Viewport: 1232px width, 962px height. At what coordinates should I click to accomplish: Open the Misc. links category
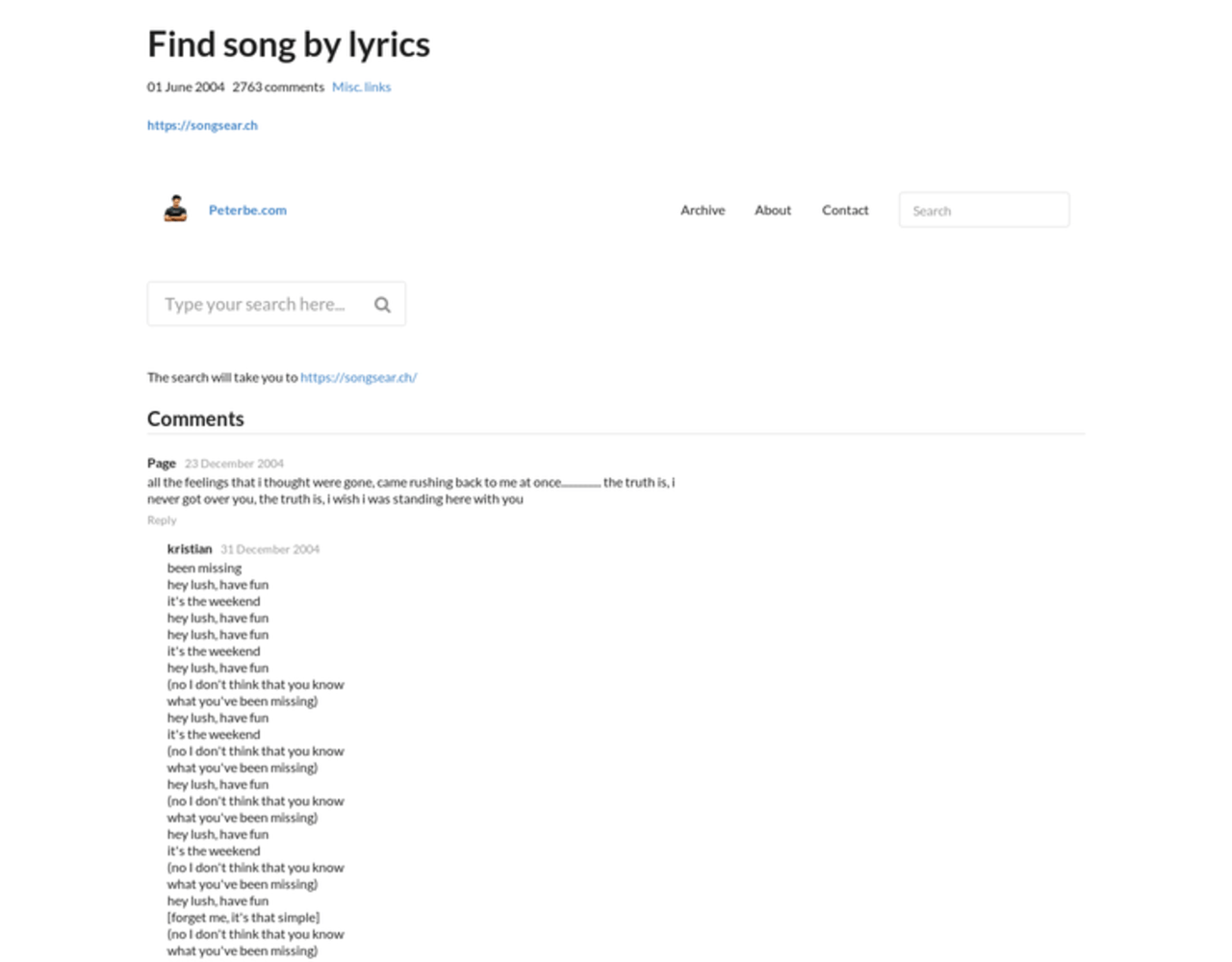pos(361,87)
